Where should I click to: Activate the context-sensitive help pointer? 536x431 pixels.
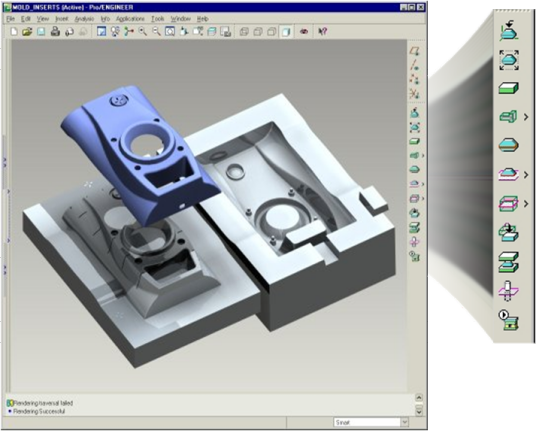coord(322,32)
